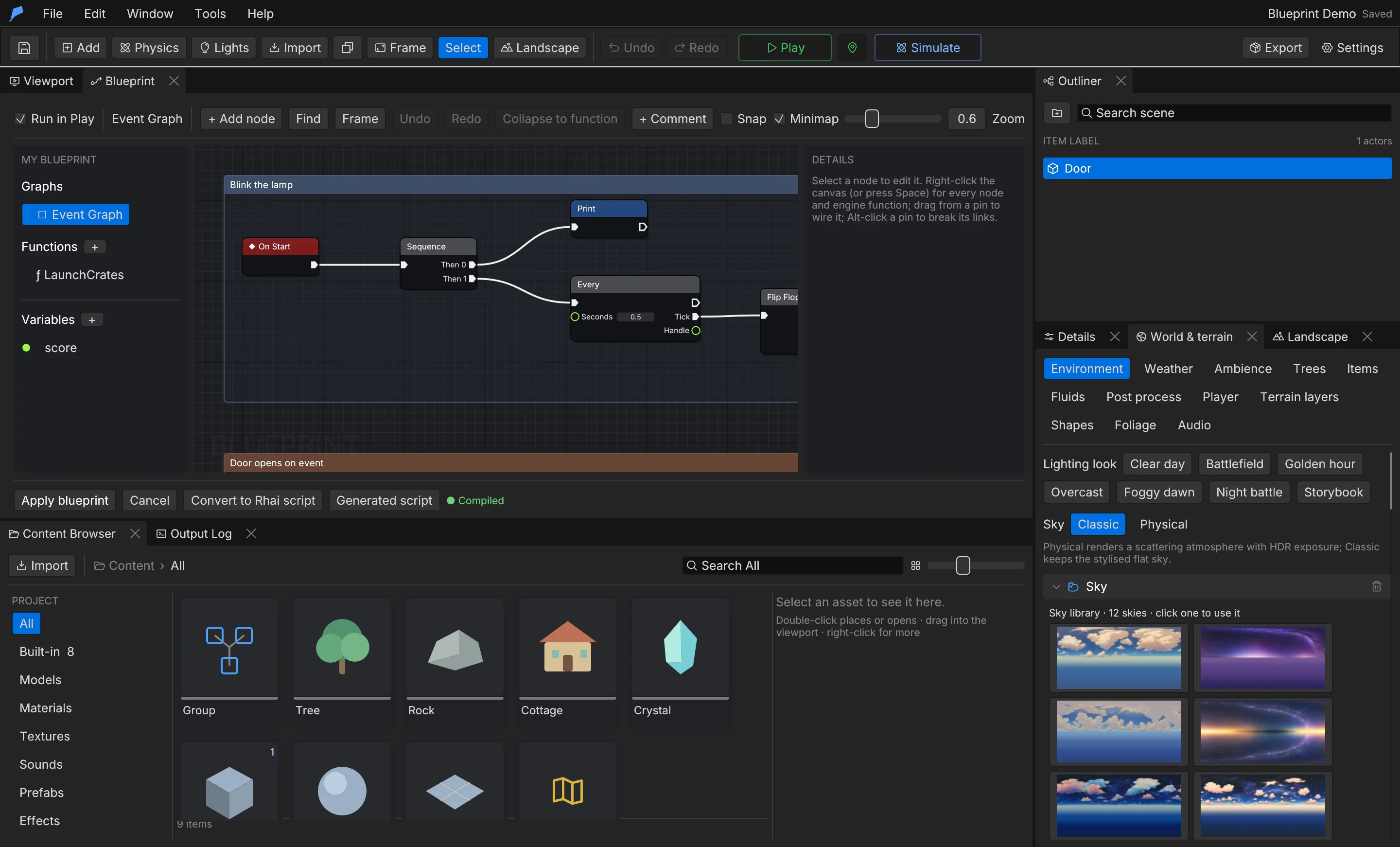This screenshot has height=847, width=1400.
Task: Close the World & terrain tab
Action: click(x=1252, y=337)
